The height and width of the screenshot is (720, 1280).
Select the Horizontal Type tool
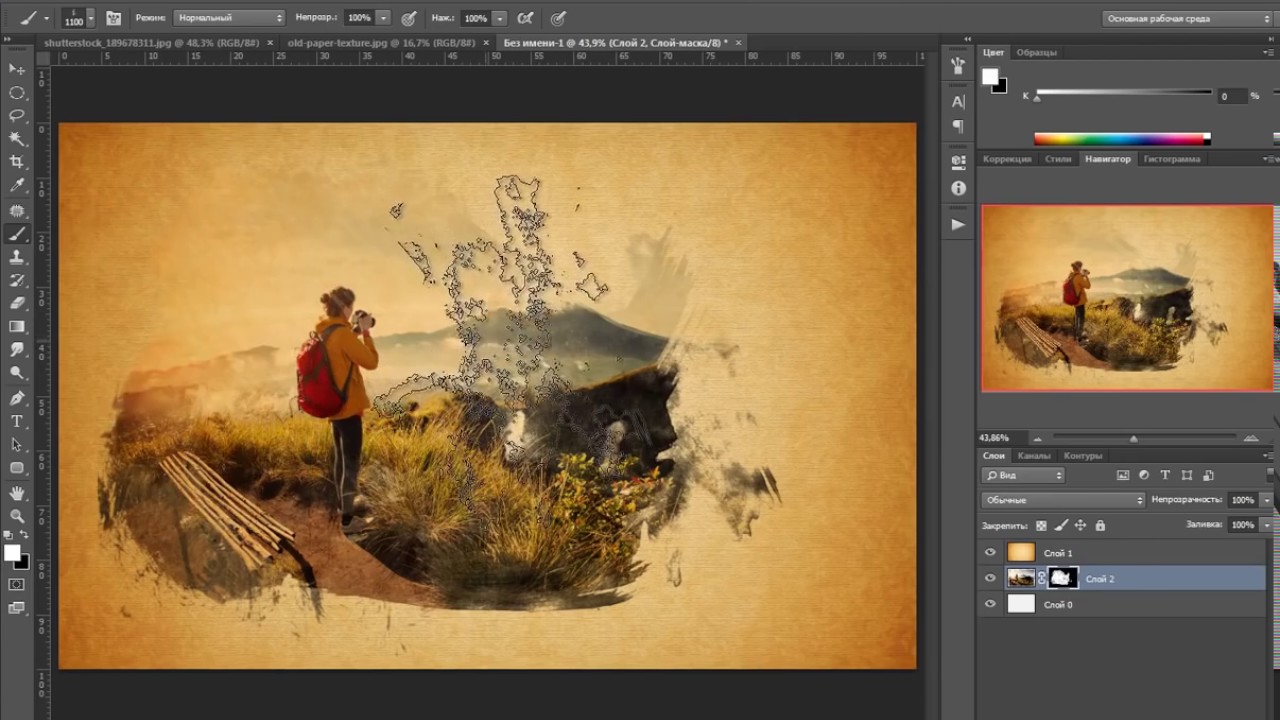point(17,421)
